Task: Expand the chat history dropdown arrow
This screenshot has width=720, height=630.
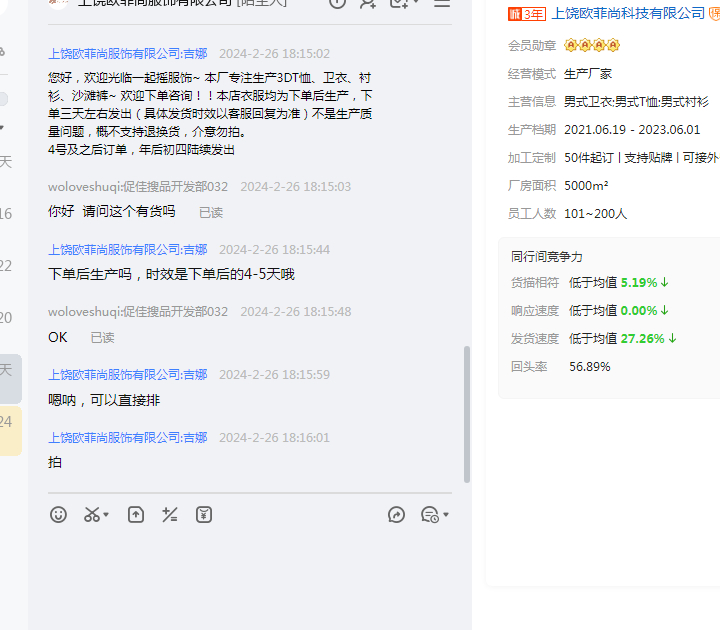Action: [445, 515]
